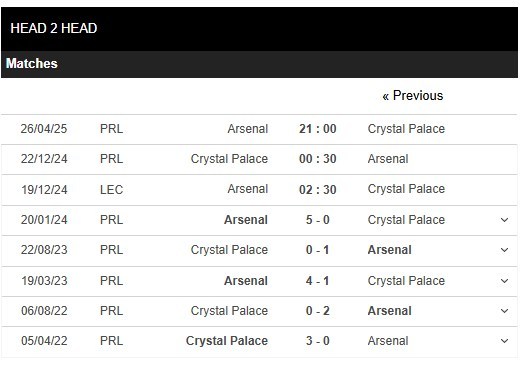Select the HEAD 2 HEAD section title
527x366 pixels.
[54, 28]
